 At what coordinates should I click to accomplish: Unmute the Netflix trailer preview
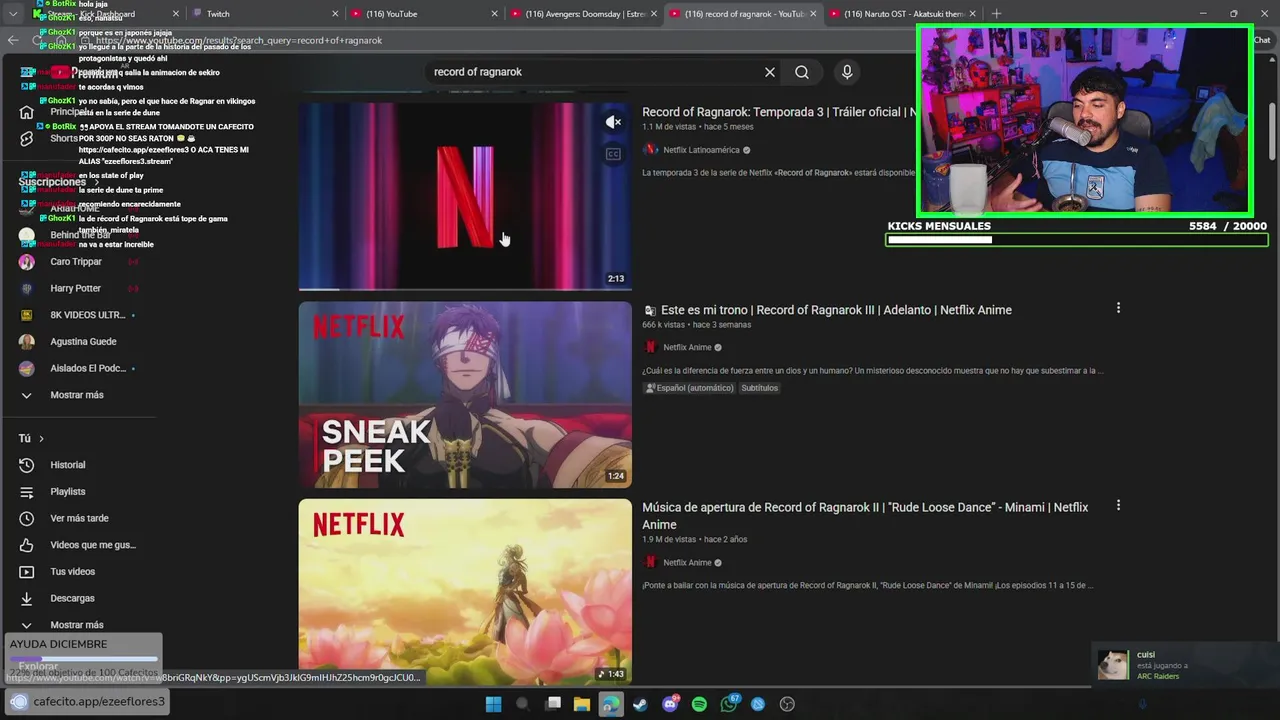[x=614, y=122]
